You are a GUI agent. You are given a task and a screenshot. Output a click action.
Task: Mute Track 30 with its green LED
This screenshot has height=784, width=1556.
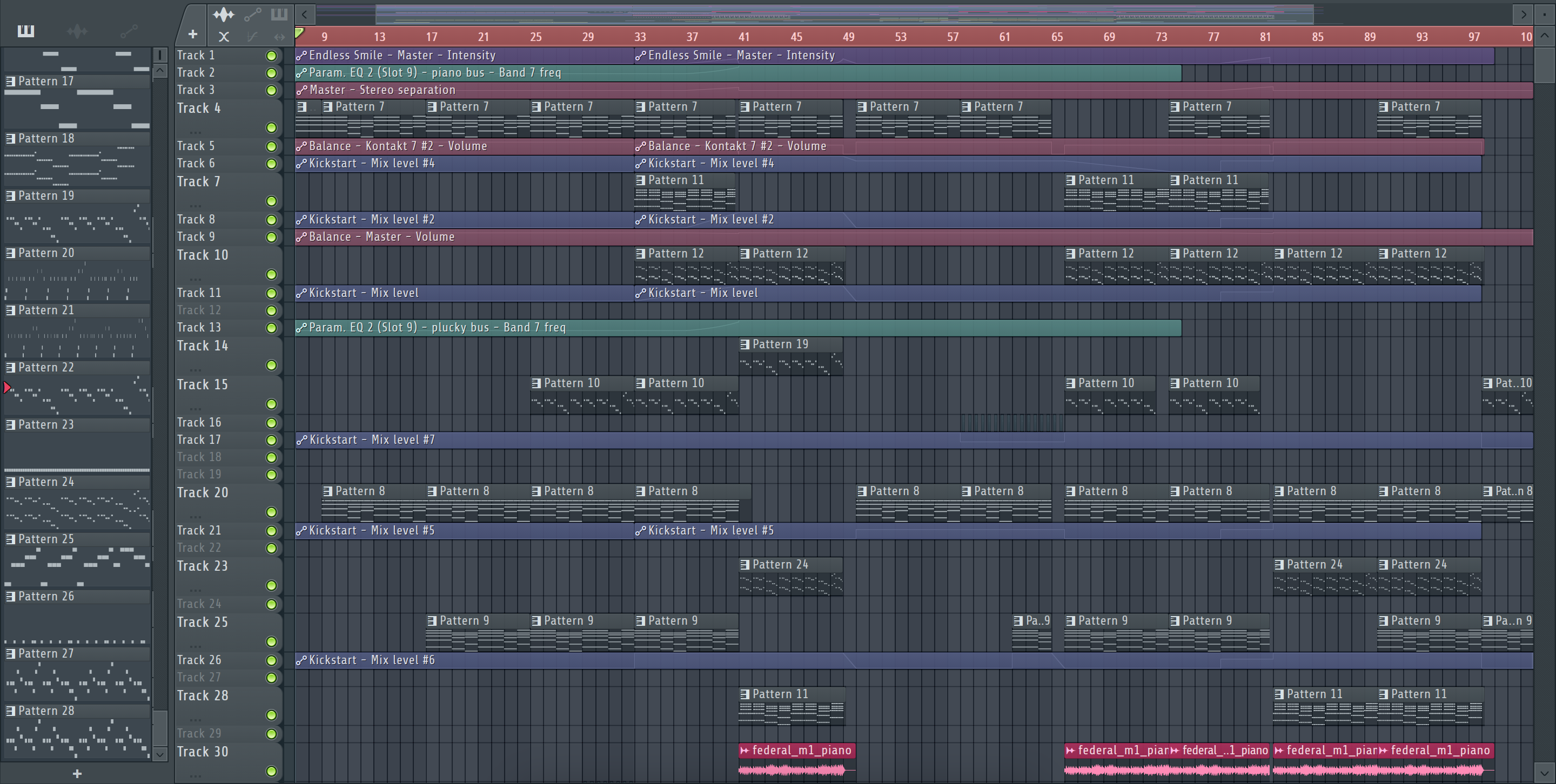coord(271,772)
